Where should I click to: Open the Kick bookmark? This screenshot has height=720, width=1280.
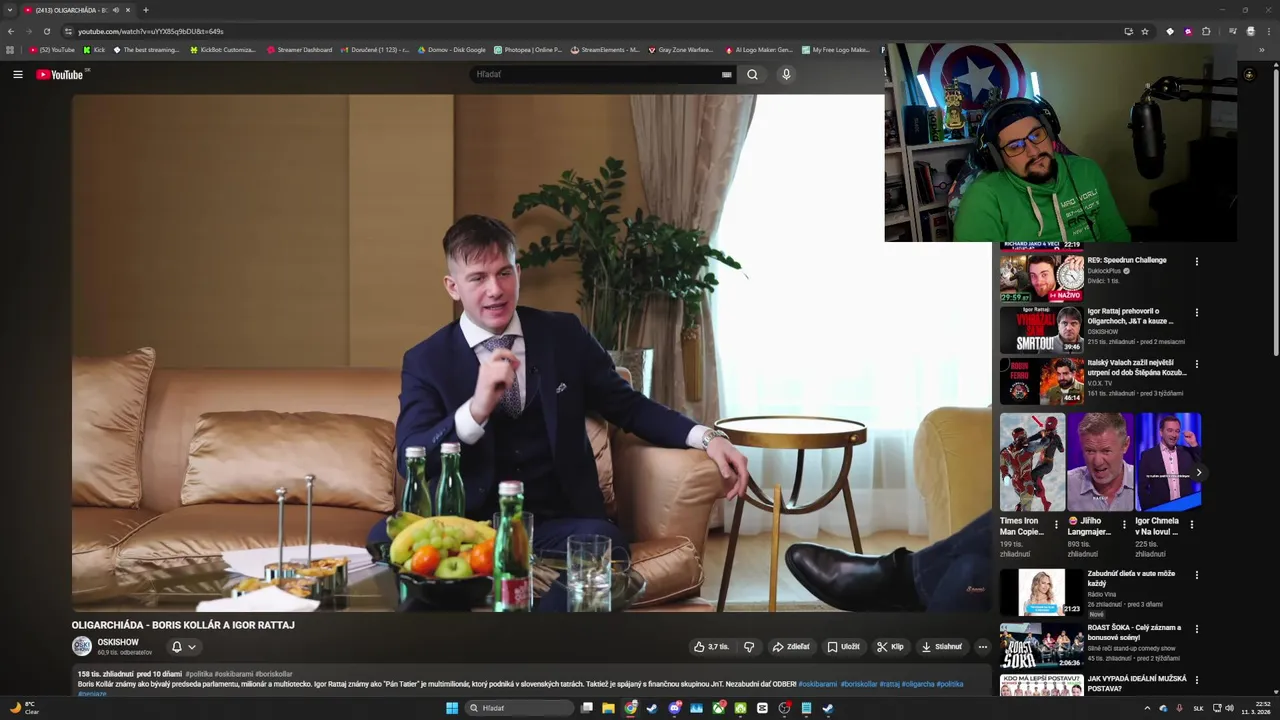point(94,49)
